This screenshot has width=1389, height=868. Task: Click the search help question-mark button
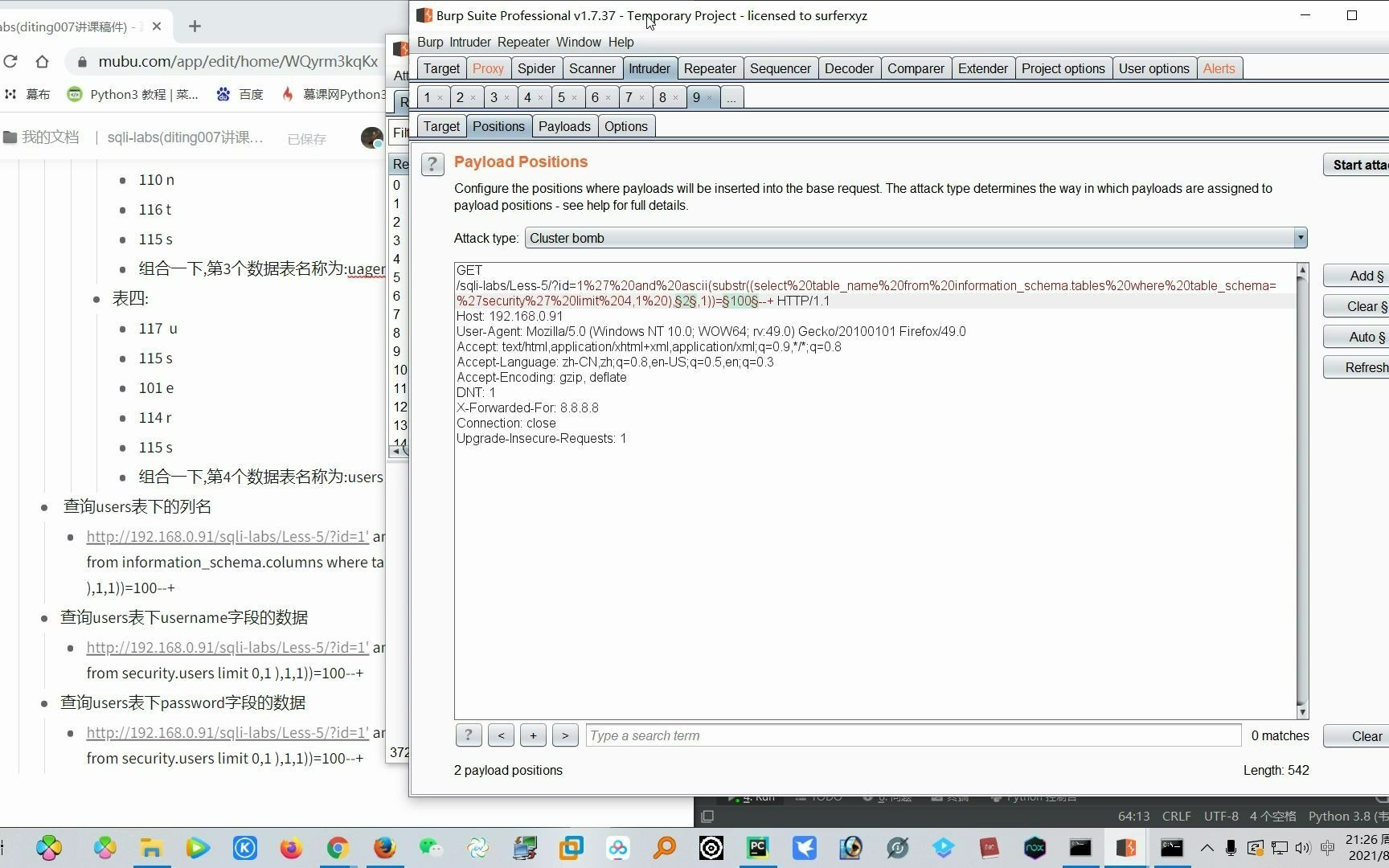469,735
